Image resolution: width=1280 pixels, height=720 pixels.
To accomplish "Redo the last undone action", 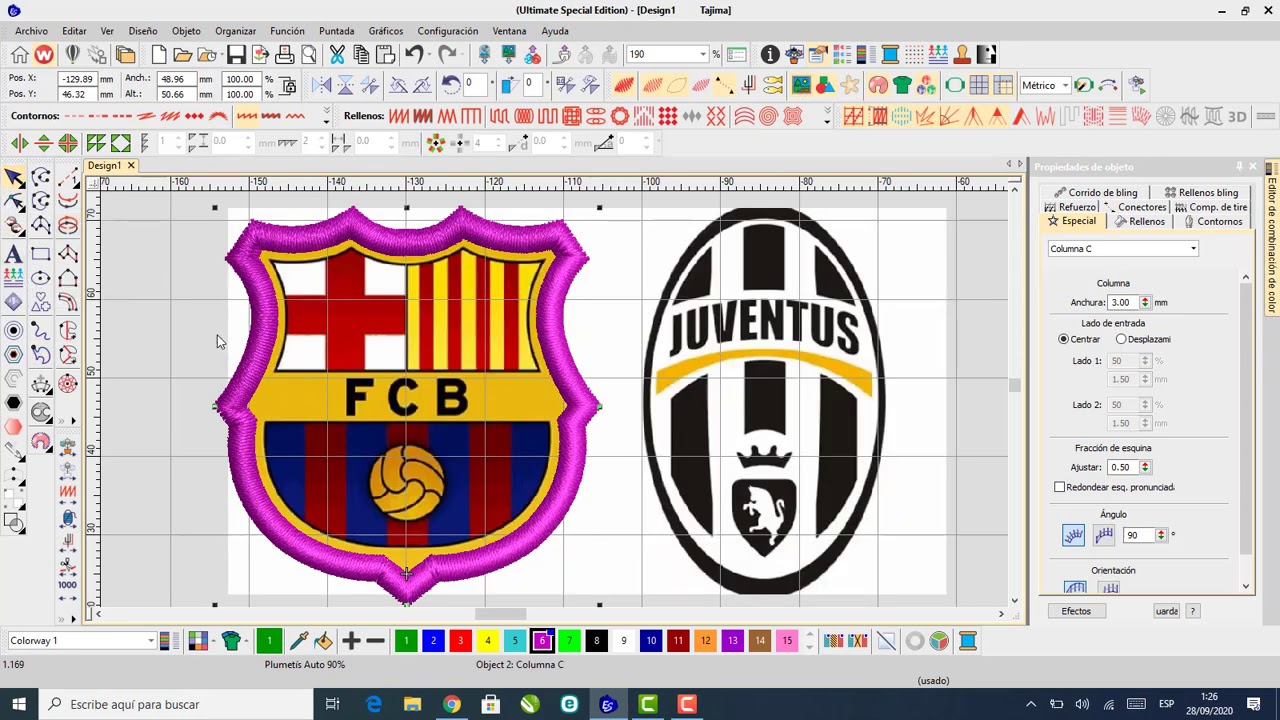I will point(447,54).
